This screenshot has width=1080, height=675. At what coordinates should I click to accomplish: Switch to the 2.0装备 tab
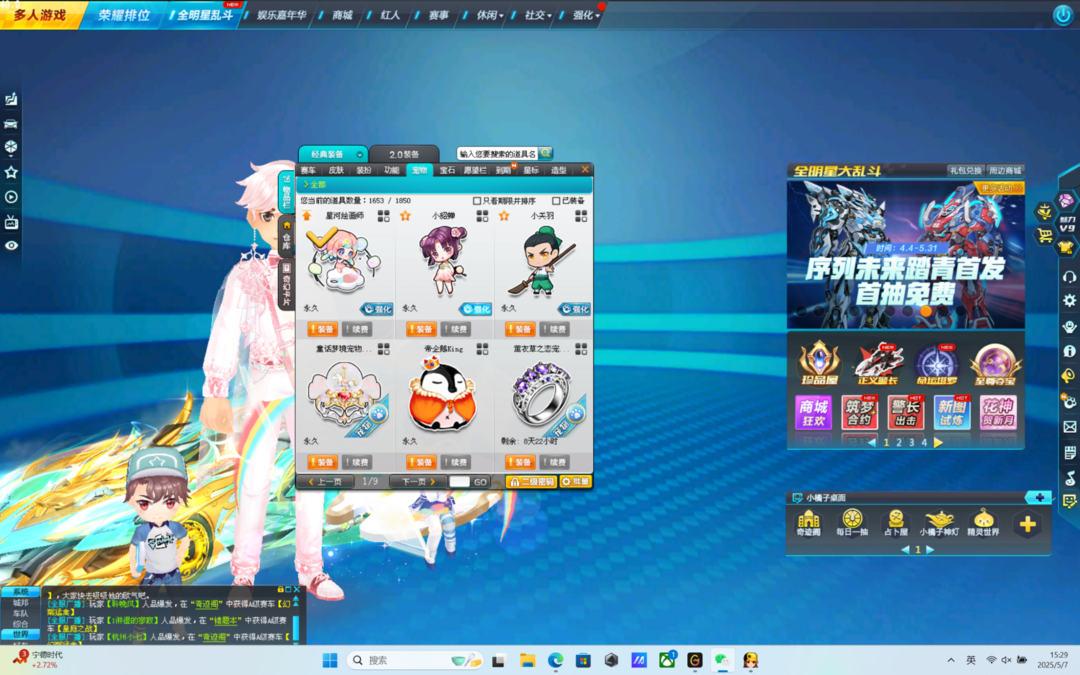pyautogui.click(x=404, y=154)
